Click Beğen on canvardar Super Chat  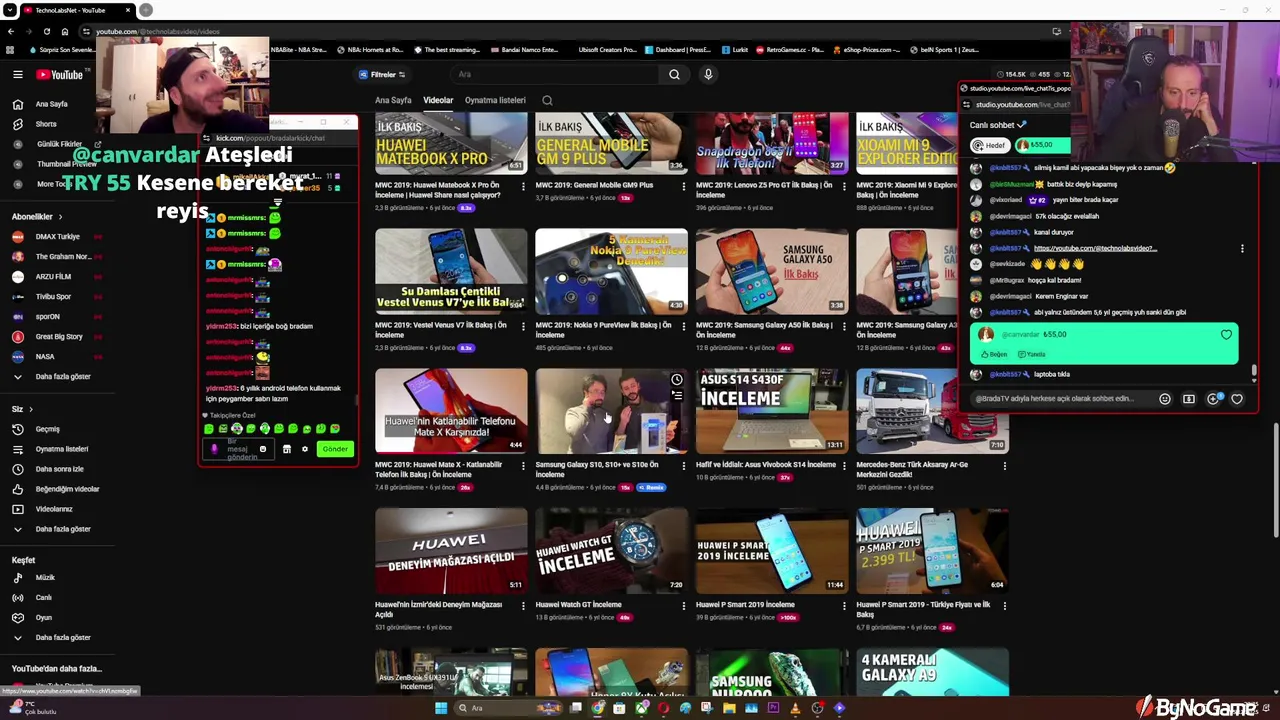point(994,354)
